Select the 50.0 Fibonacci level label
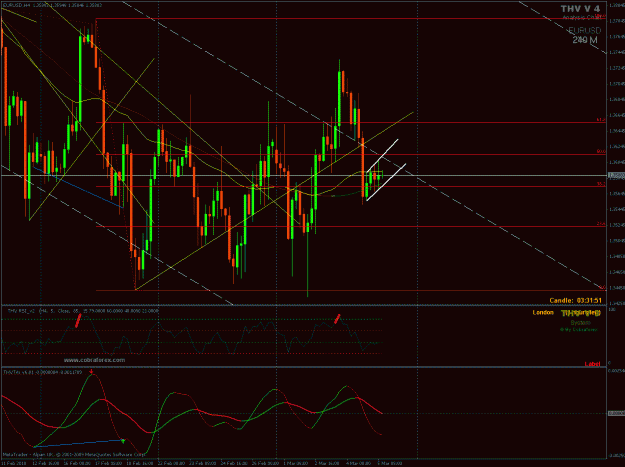The image size is (625, 467). tap(601, 151)
